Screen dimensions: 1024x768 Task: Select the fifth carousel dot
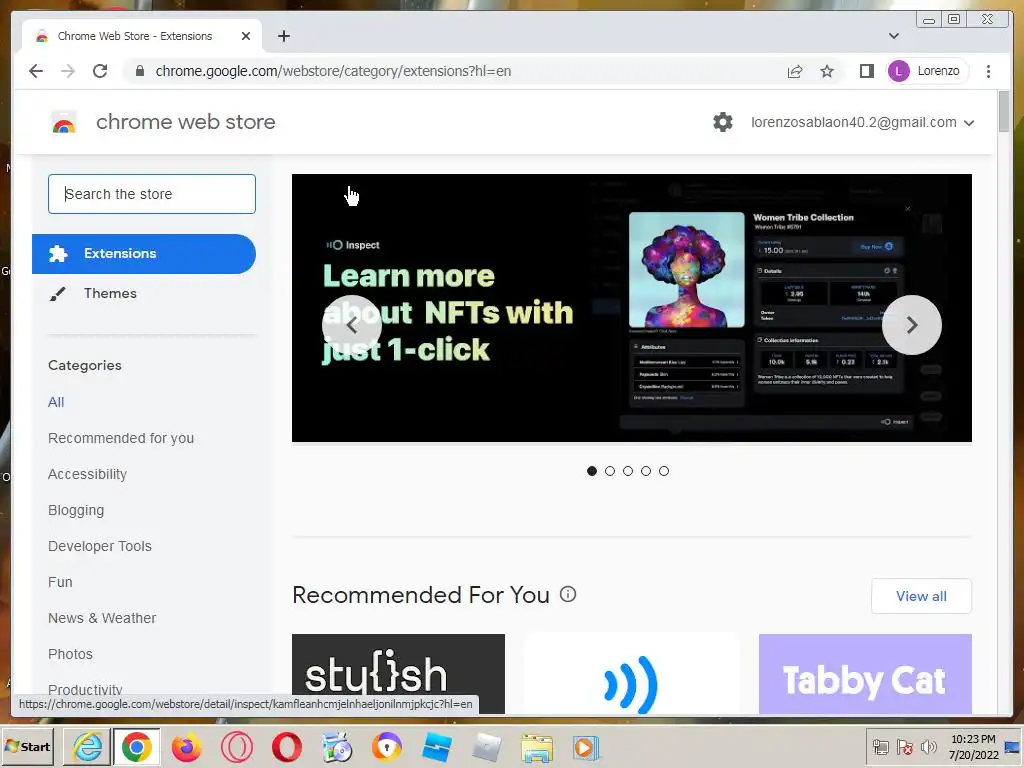tap(664, 471)
